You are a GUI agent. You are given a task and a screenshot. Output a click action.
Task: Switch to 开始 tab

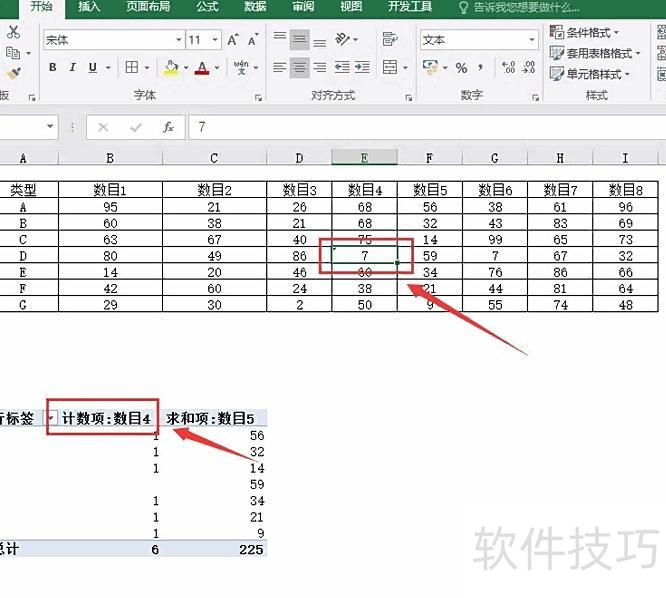click(x=42, y=6)
